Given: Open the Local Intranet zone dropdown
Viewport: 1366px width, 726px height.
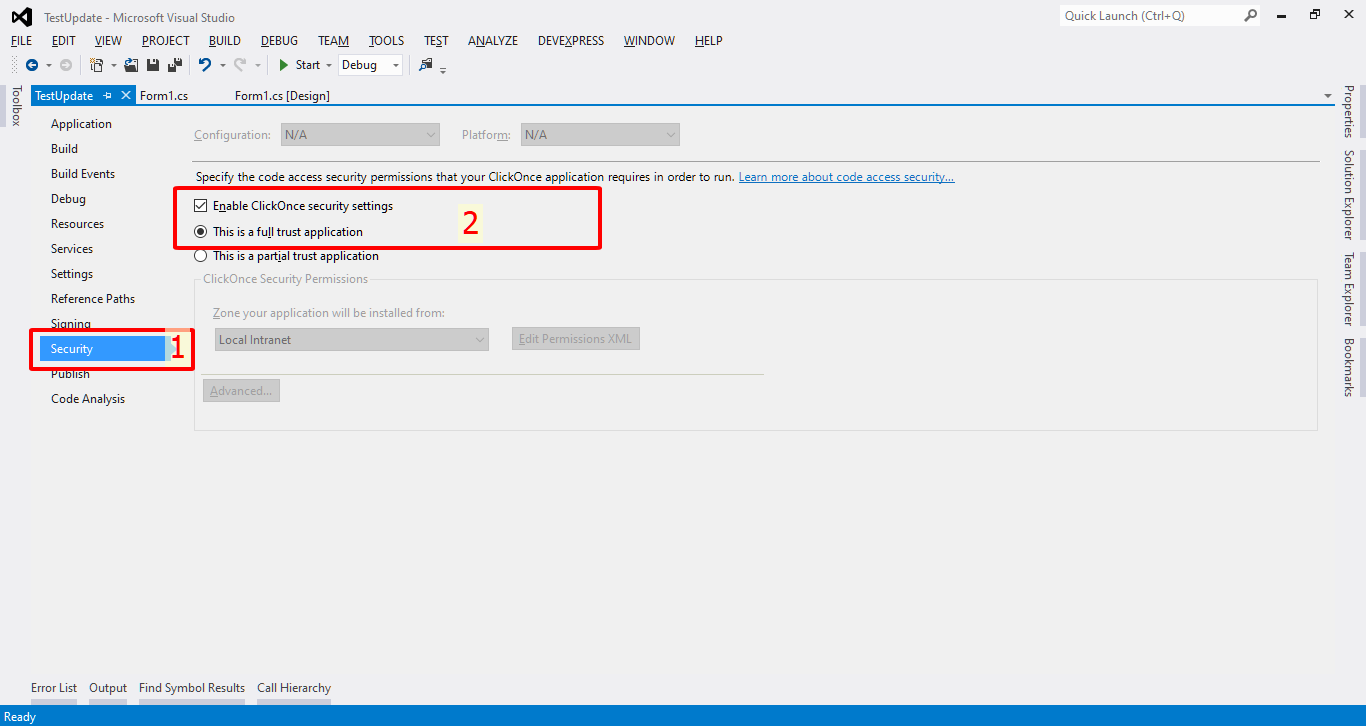Looking at the screenshot, I should [x=352, y=340].
